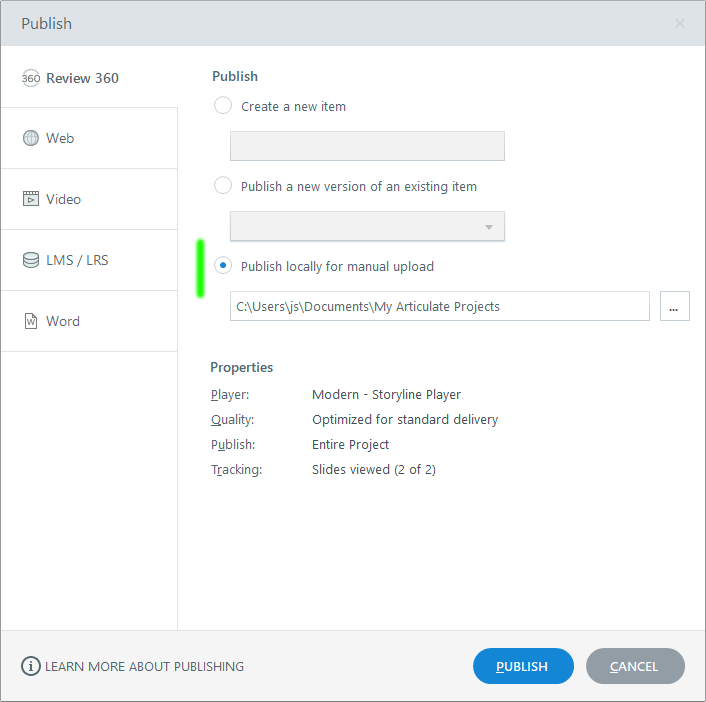Click the Video film icon
The height and width of the screenshot is (702, 706).
click(x=31, y=199)
